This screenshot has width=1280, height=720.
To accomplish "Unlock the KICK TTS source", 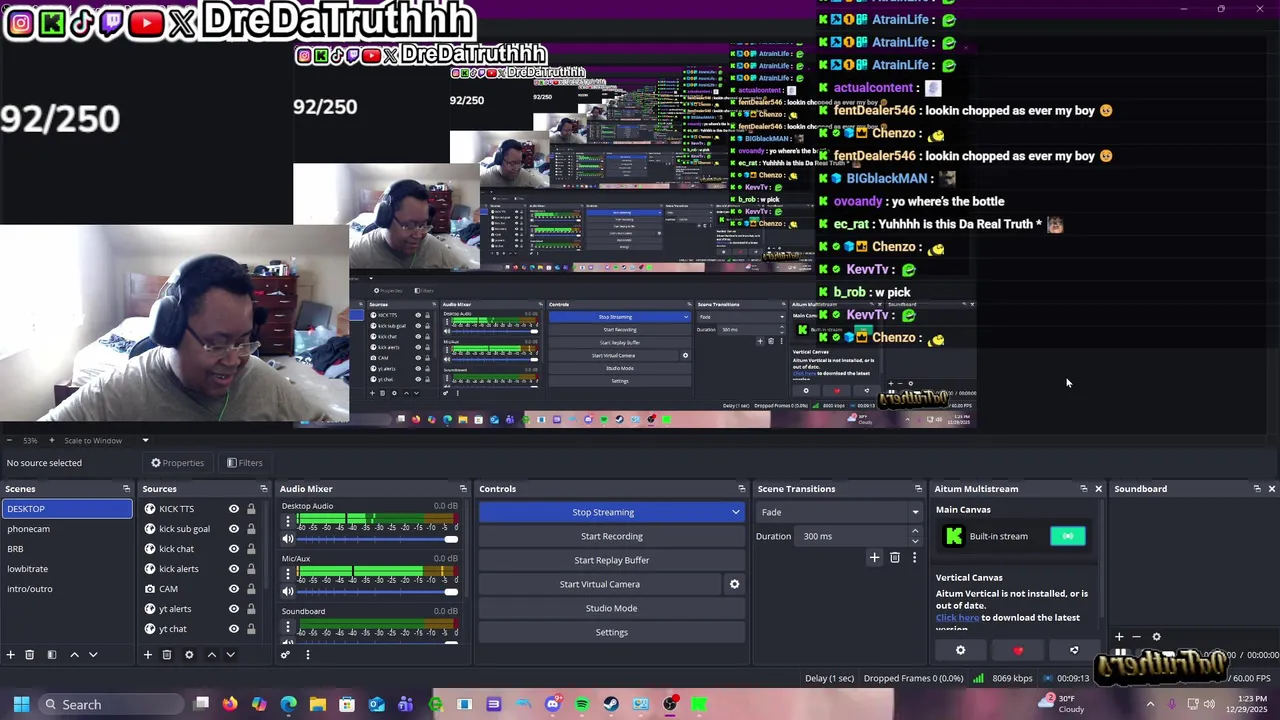I will coord(251,509).
